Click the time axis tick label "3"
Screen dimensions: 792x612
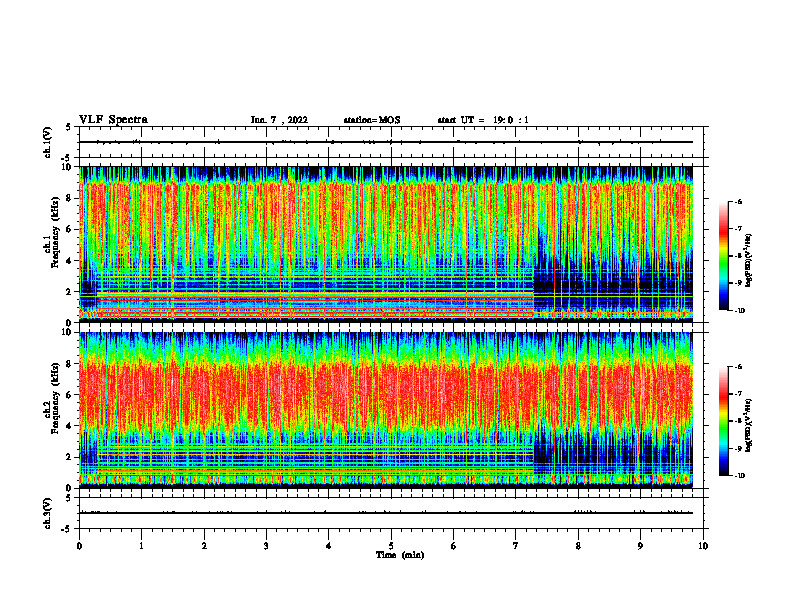(x=266, y=546)
